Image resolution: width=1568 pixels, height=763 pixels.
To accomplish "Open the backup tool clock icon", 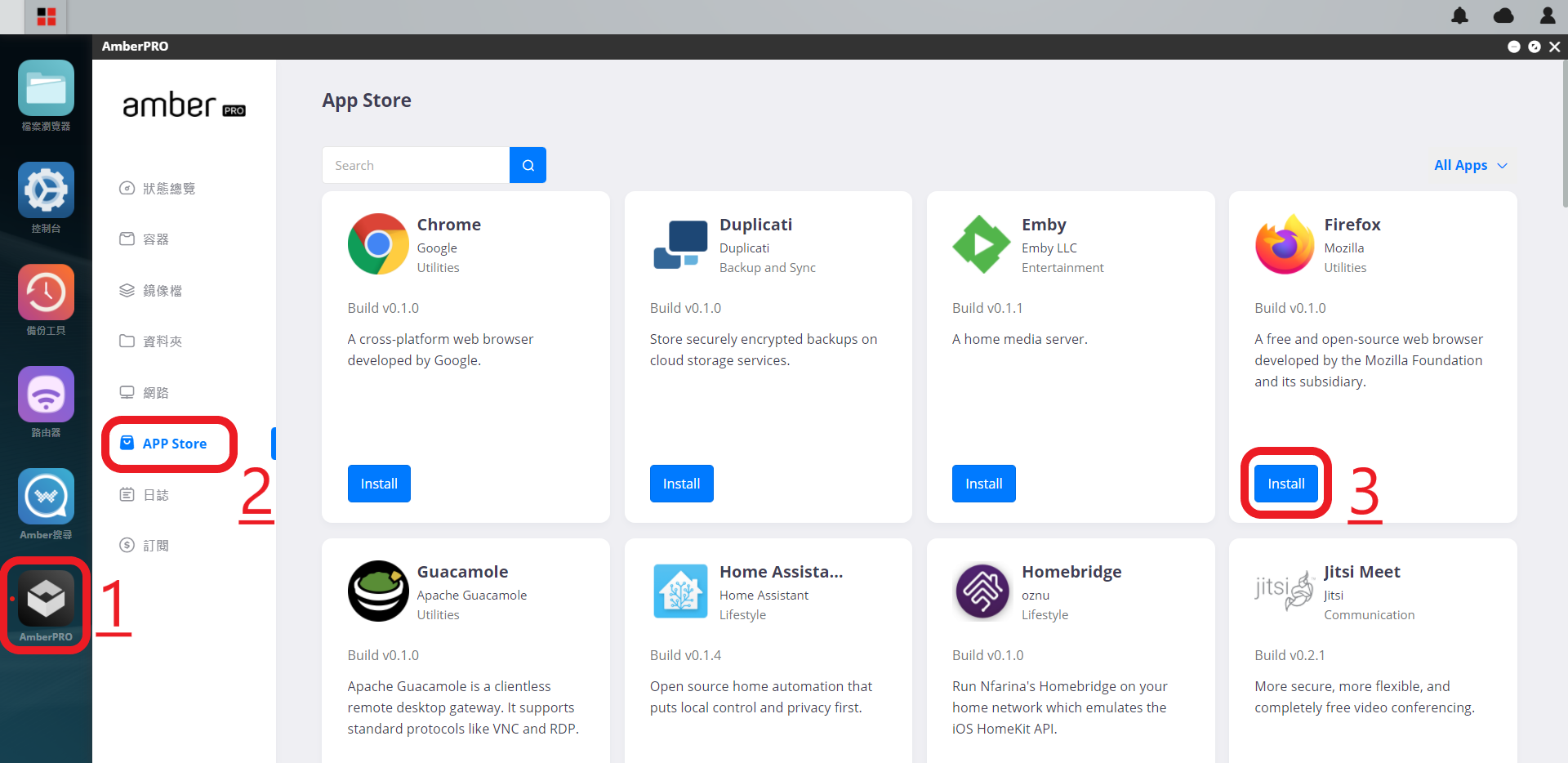I will tap(46, 292).
